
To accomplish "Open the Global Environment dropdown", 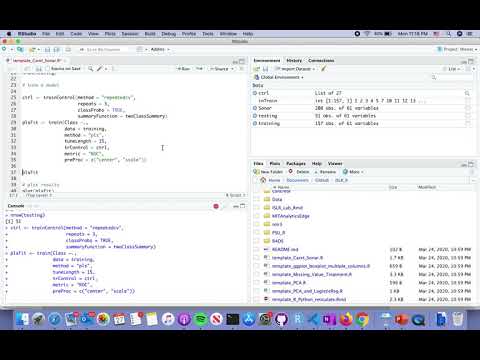I will click(x=279, y=77).
